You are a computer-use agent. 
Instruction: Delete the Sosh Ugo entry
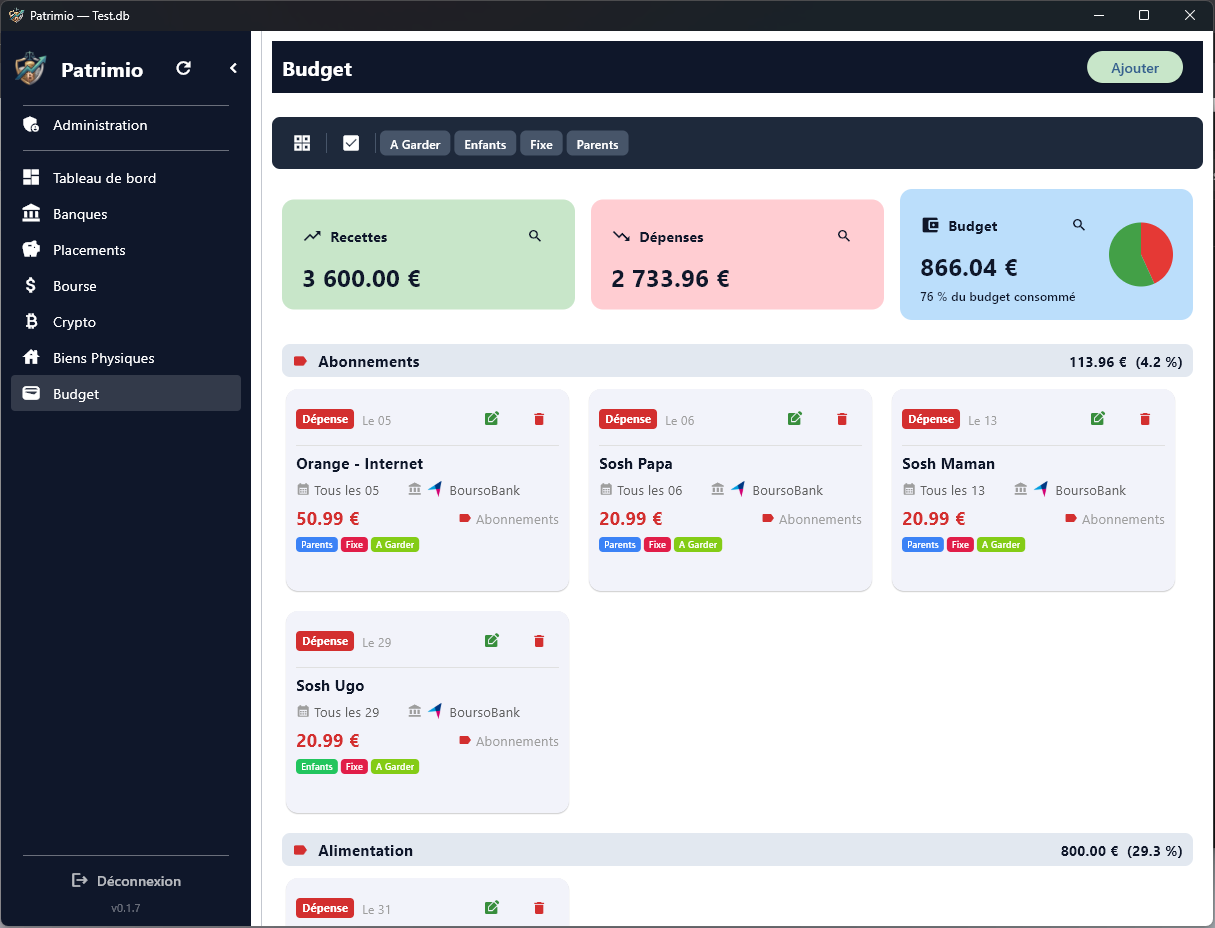point(539,641)
